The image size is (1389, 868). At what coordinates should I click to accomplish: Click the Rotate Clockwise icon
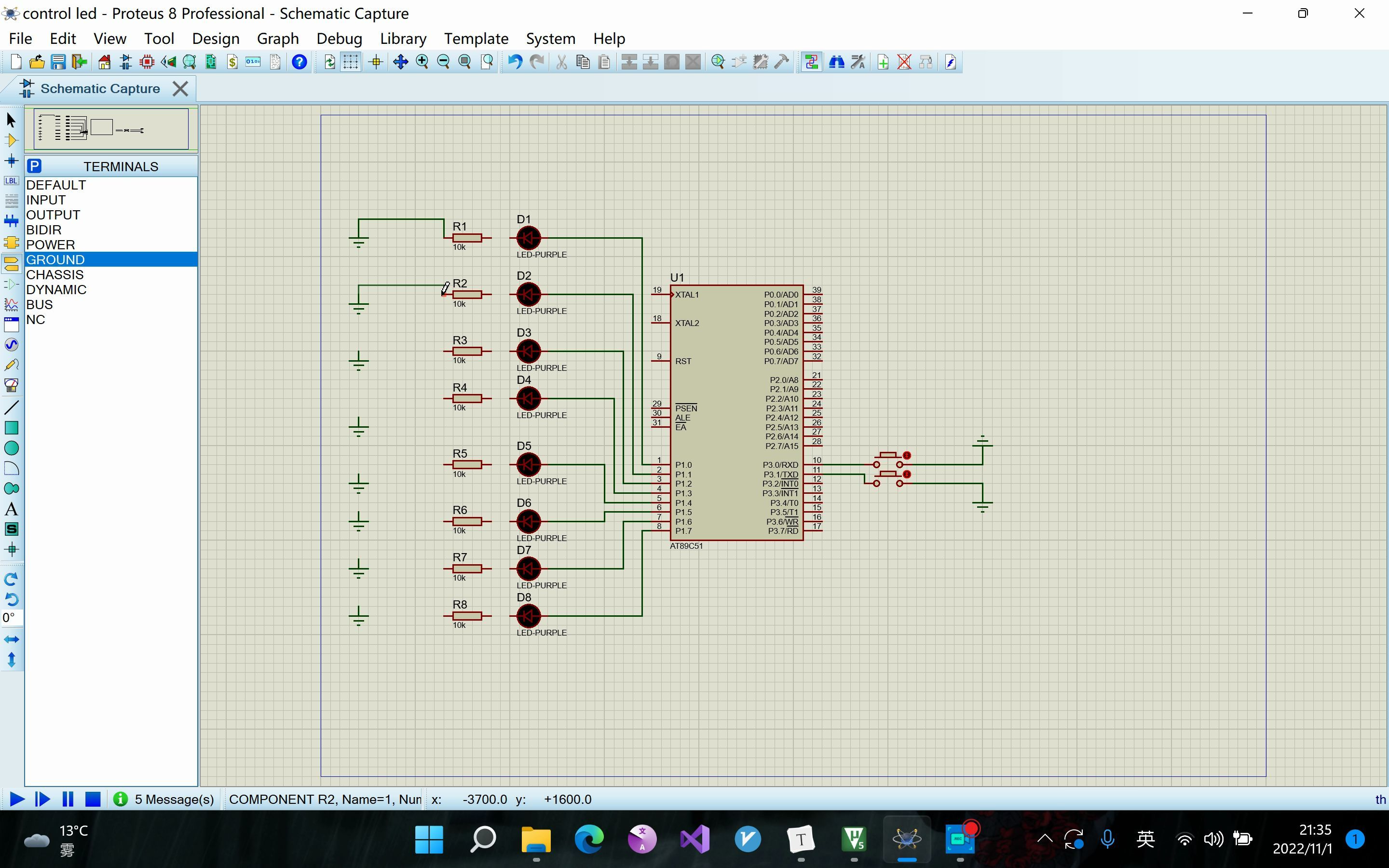11,579
